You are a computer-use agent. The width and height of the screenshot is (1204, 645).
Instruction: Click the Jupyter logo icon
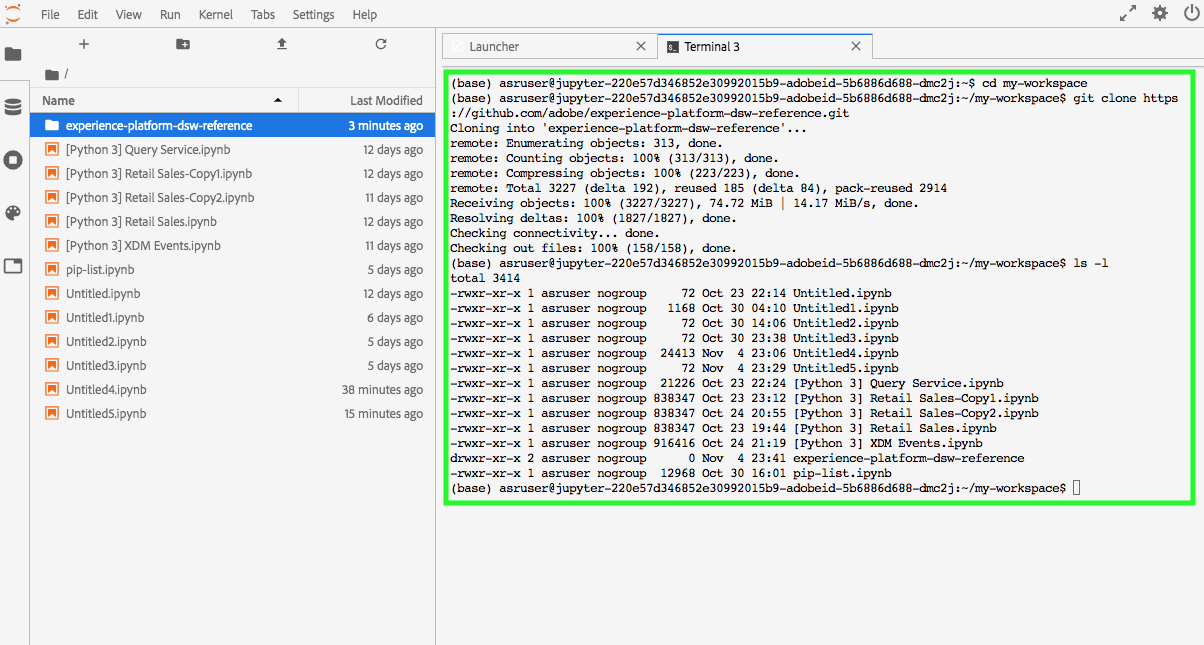(13, 14)
